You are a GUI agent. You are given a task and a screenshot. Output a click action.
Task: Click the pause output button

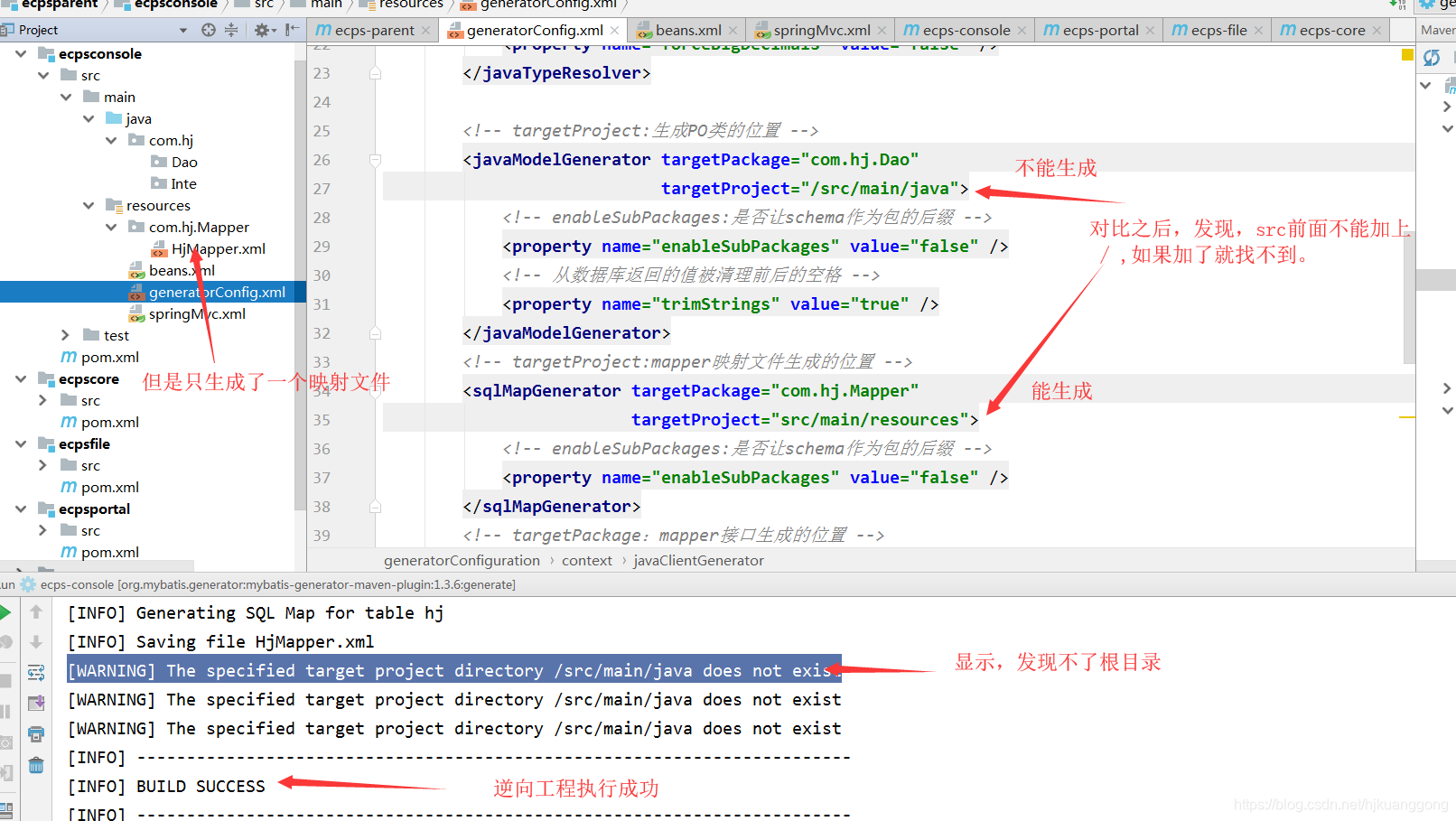pos(5,712)
